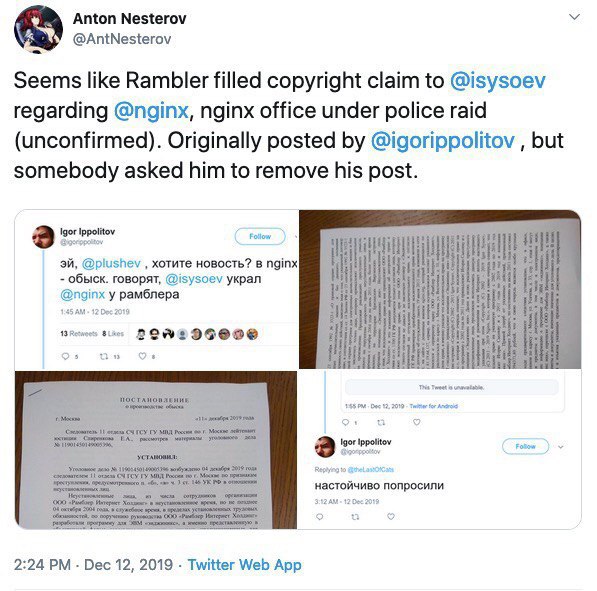The height and width of the screenshot is (591, 597).
Task: Open the ПОСТАНОВЛЕНИЕ document photo
Action: (156, 450)
